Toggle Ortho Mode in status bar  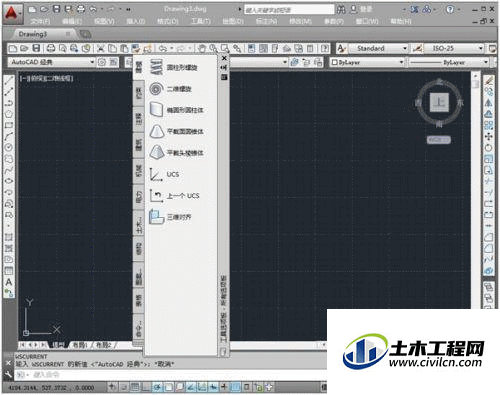click(146, 387)
